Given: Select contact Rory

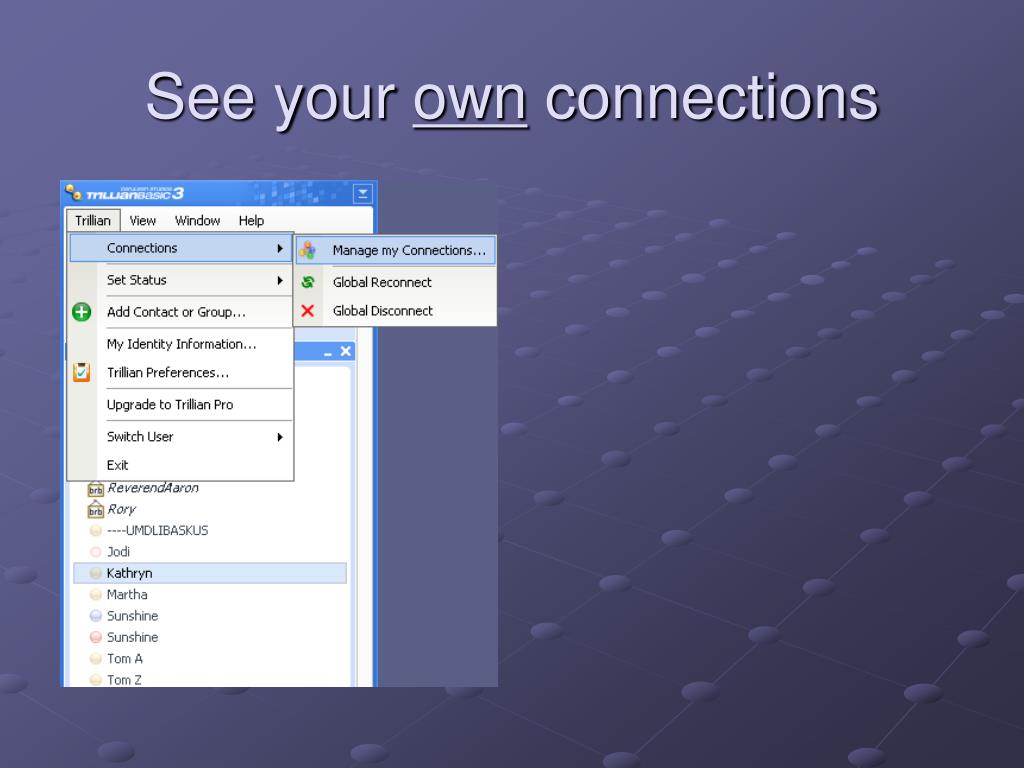Looking at the screenshot, I should coord(121,509).
